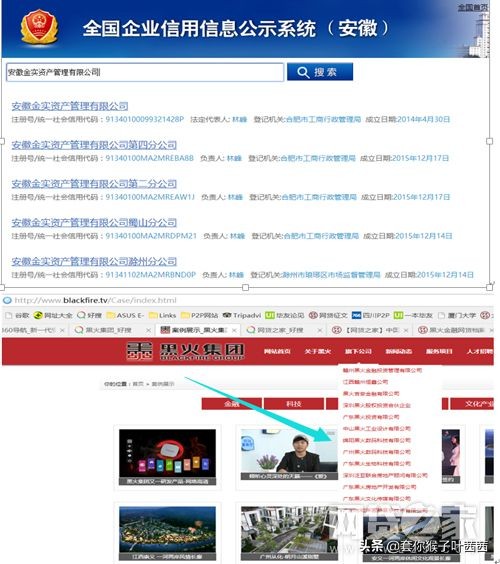Click the blackfire.tv URL address bar

95,300
